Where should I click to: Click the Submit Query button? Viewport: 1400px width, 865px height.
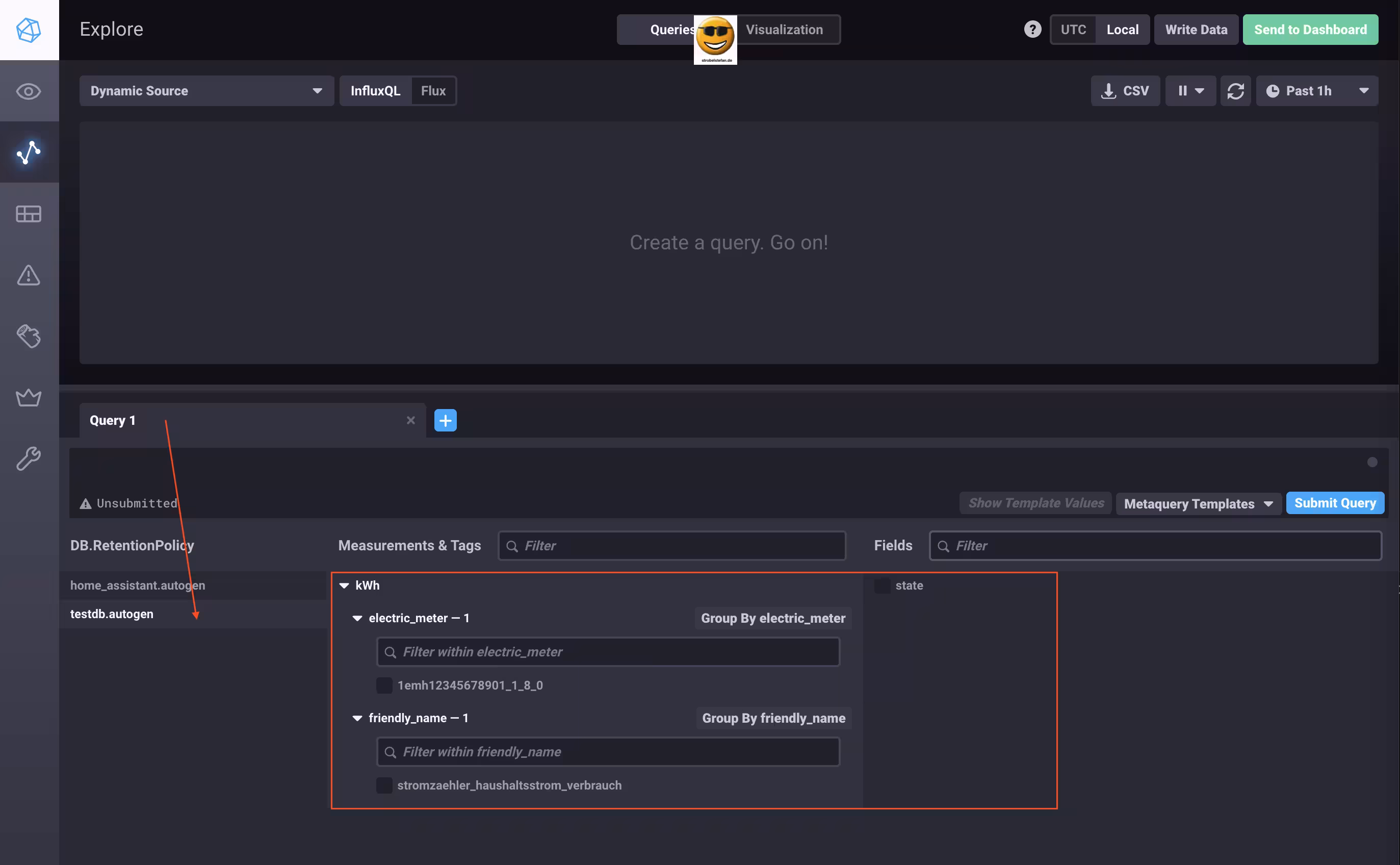tap(1335, 503)
